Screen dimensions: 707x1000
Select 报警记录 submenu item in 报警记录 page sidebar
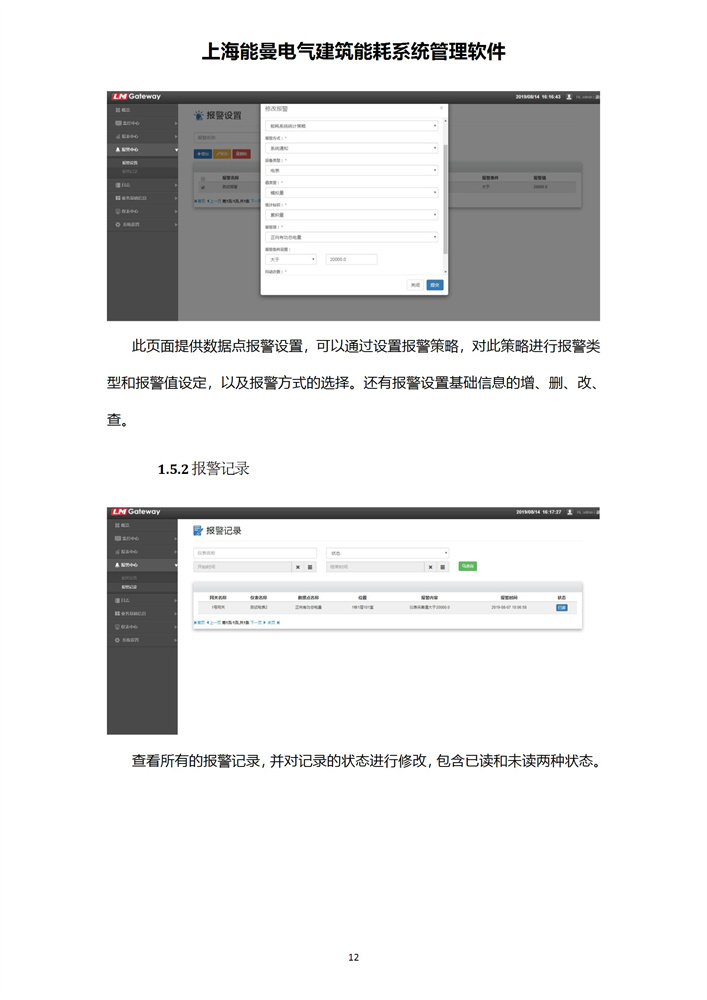point(131,587)
